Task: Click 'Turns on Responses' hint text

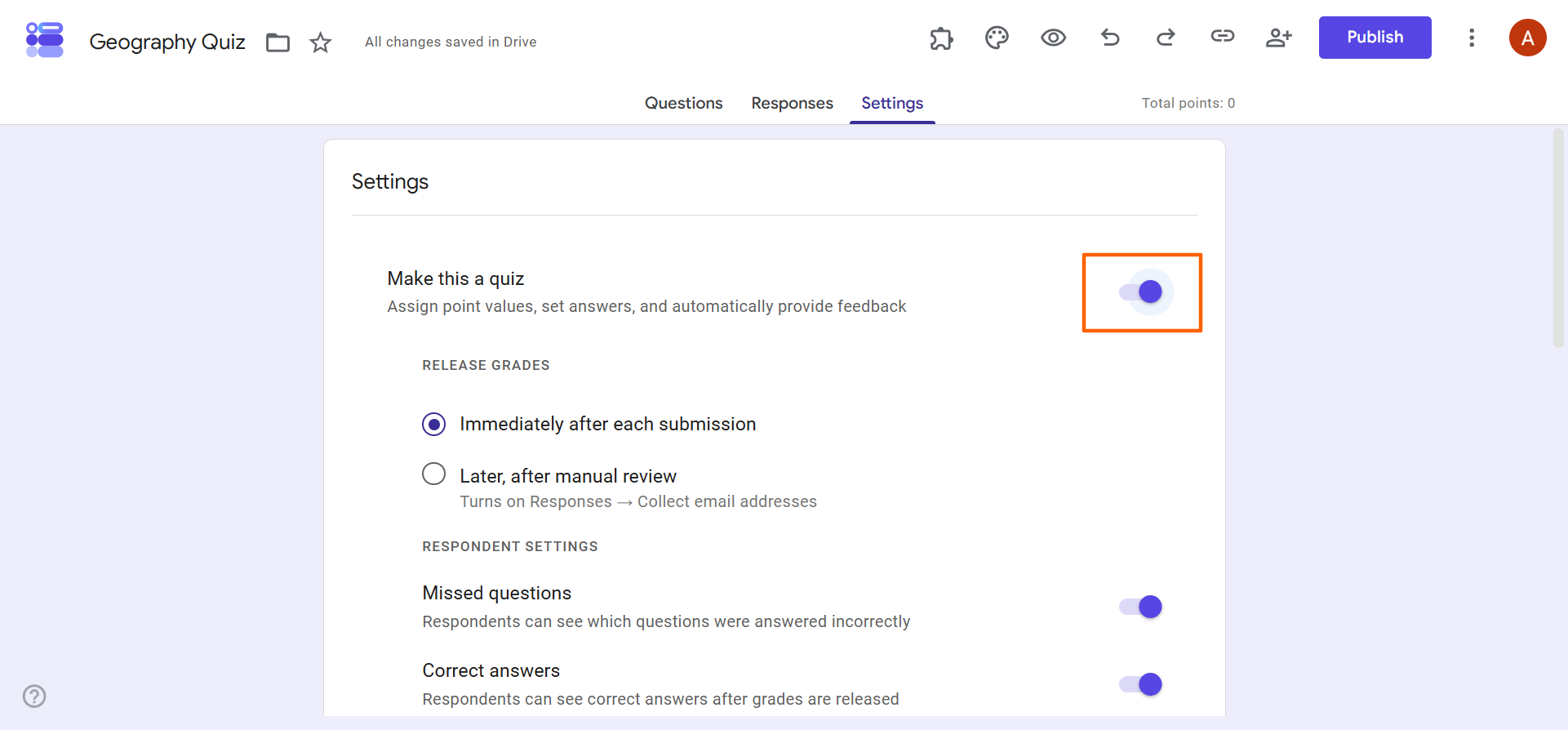Action: 638,501
